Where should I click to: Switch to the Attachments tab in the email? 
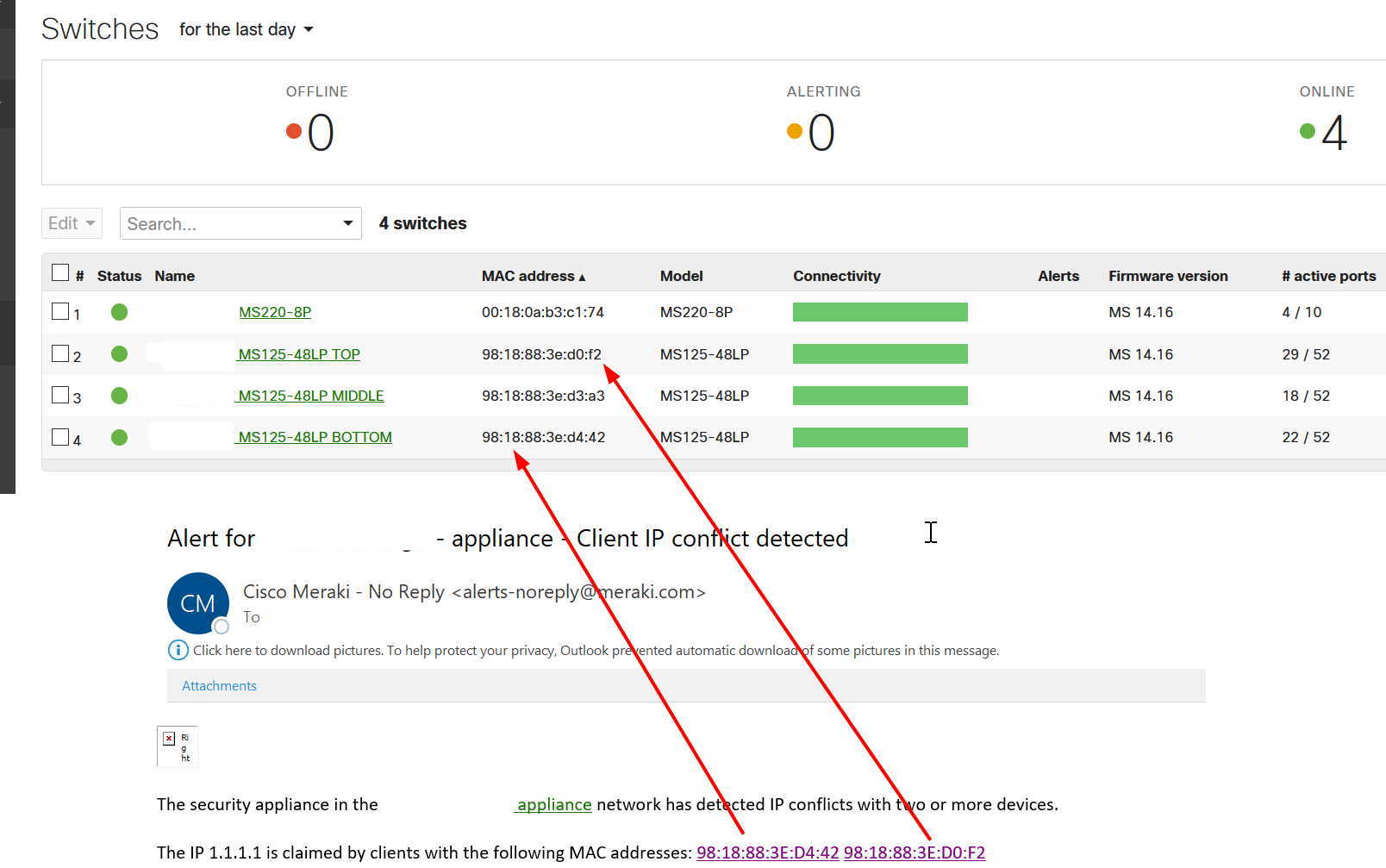(x=218, y=685)
